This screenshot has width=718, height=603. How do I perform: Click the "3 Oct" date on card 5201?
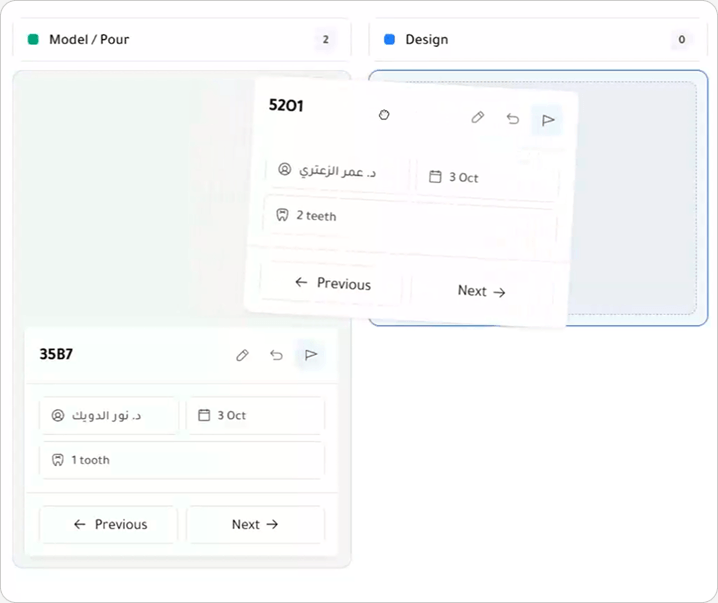pos(463,177)
